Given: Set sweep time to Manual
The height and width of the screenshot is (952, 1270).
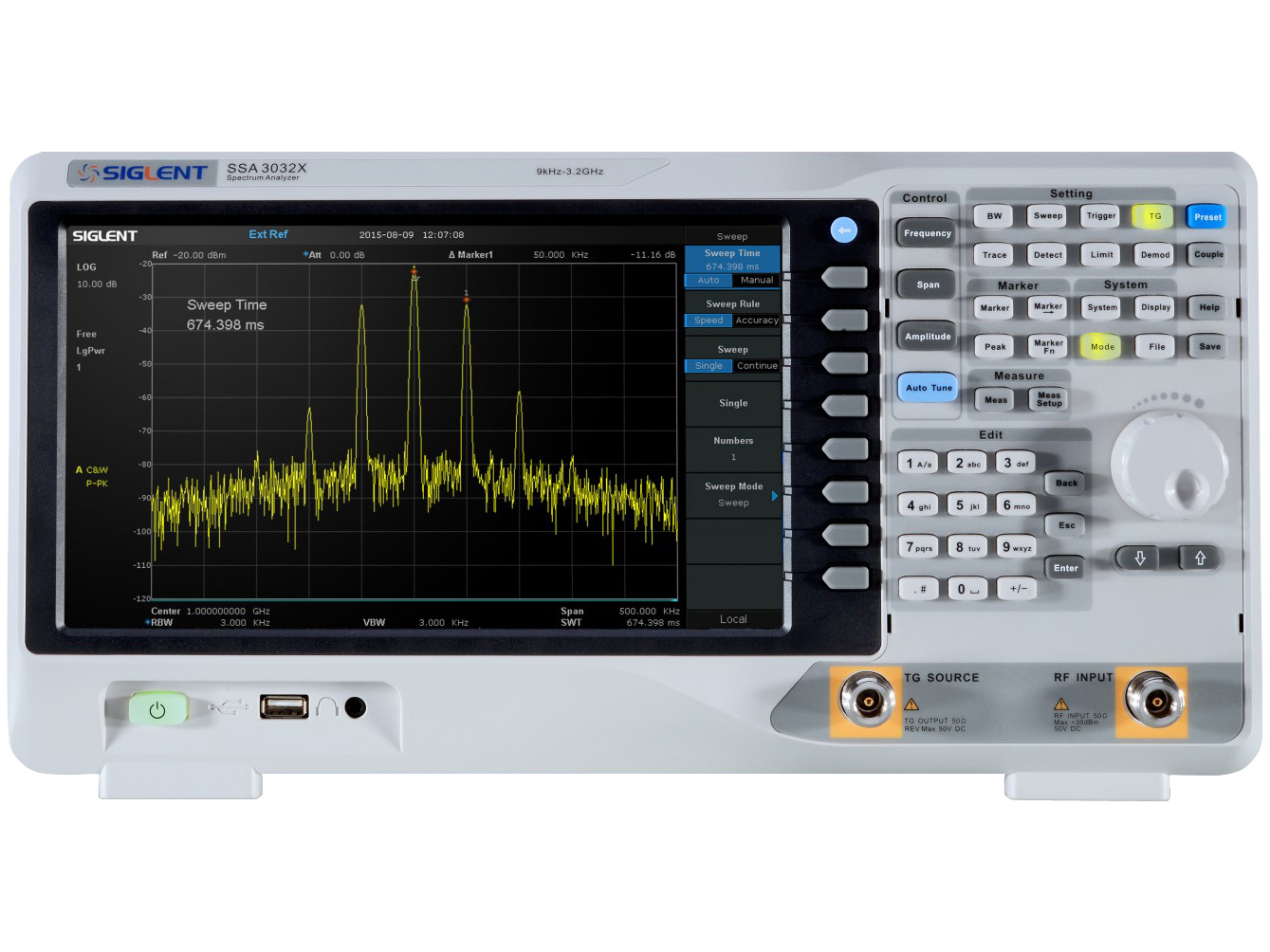Looking at the screenshot, I should tap(757, 281).
